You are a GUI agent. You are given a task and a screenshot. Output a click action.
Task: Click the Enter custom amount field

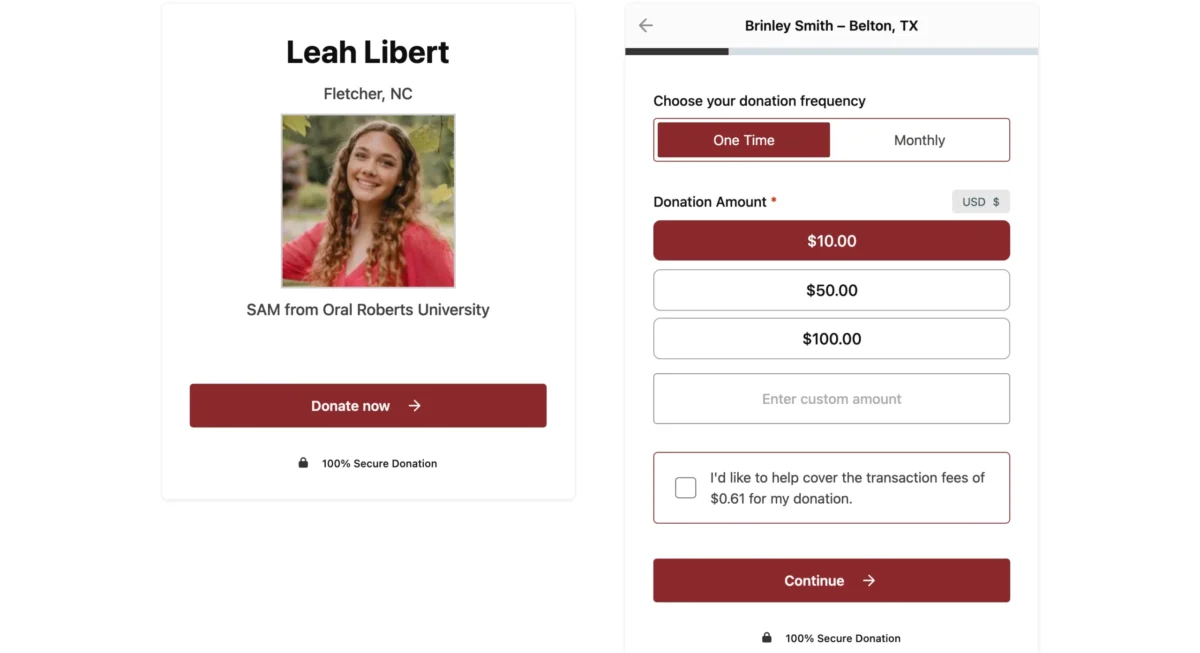click(831, 399)
